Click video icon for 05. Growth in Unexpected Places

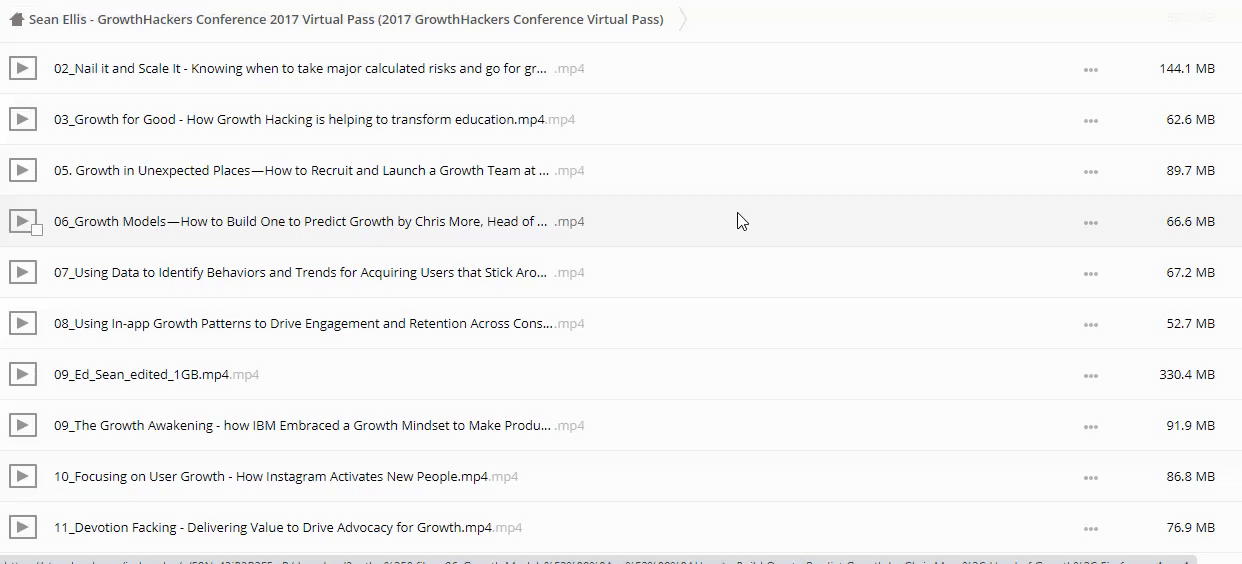(x=23, y=171)
